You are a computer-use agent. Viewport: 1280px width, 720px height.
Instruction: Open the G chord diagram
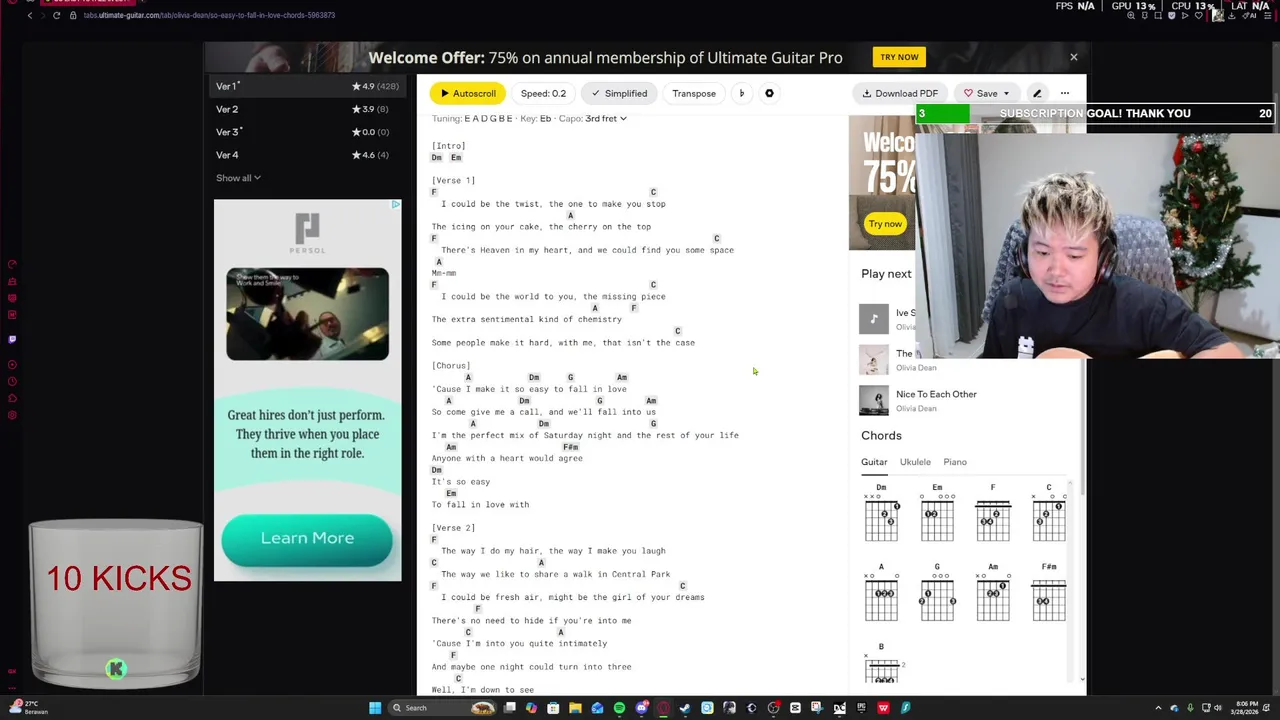[937, 593]
